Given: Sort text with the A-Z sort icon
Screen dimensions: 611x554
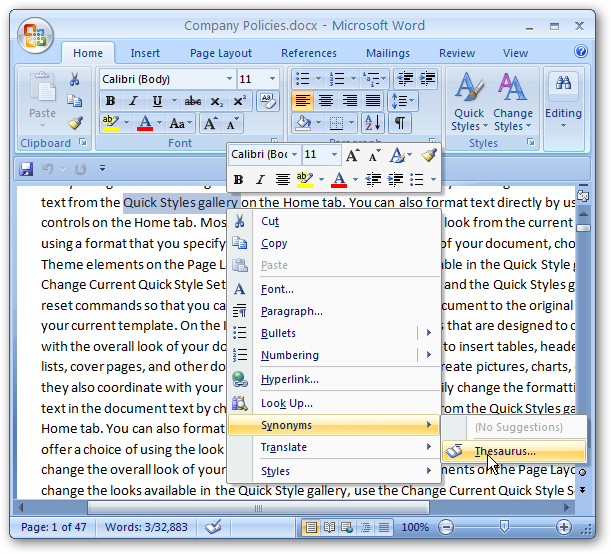Looking at the screenshot, I should tap(373, 123).
